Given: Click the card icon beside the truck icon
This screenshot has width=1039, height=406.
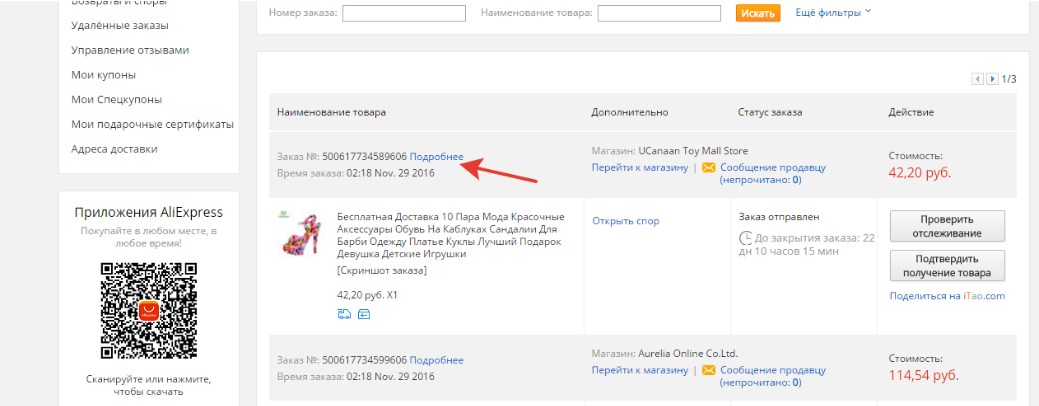Looking at the screenshot, I should (364, 314).
